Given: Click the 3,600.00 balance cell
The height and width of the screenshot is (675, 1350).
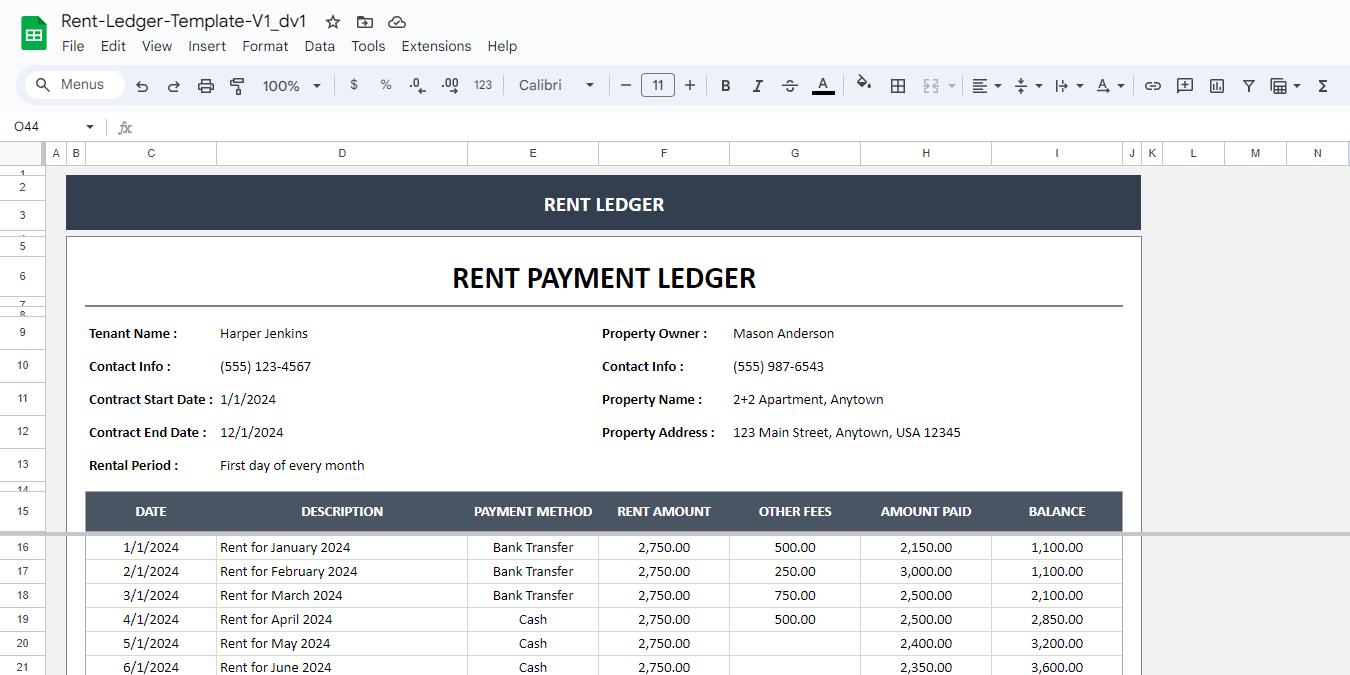Looking at the screenshot, I should coord(1057,667).
